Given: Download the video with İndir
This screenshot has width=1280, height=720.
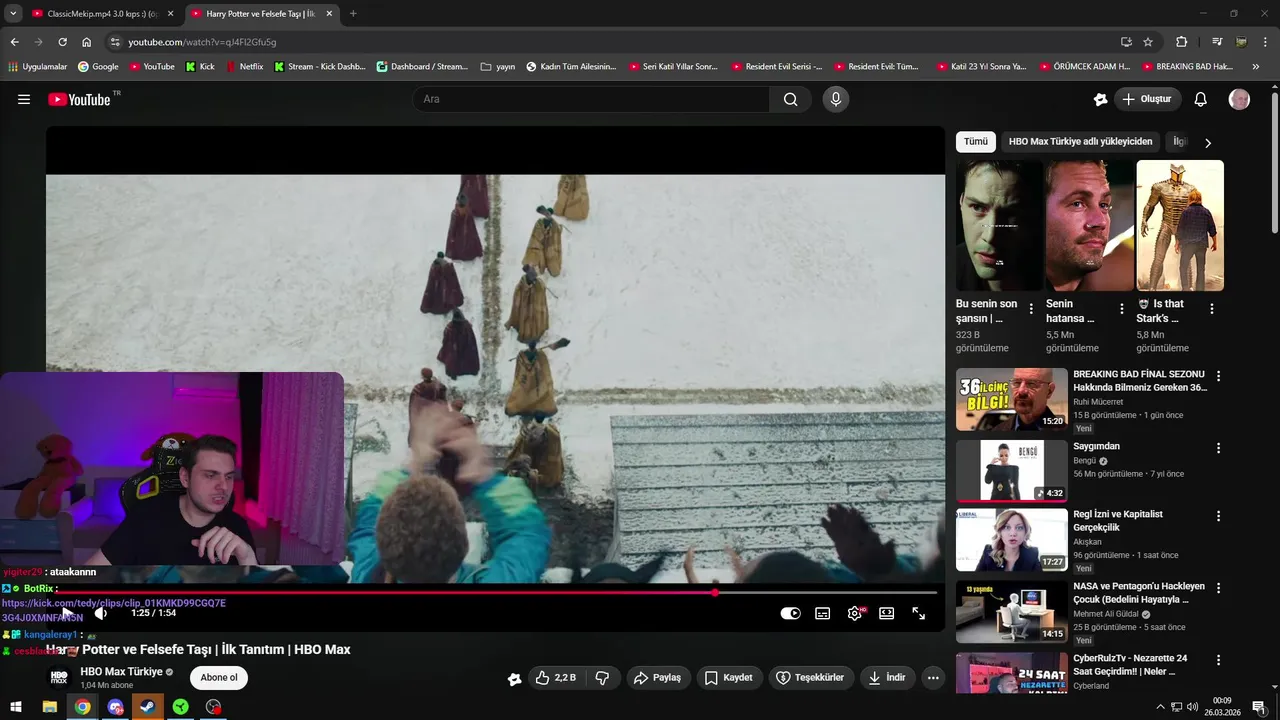Looking at the screenshot, I should tap(887, 677).
